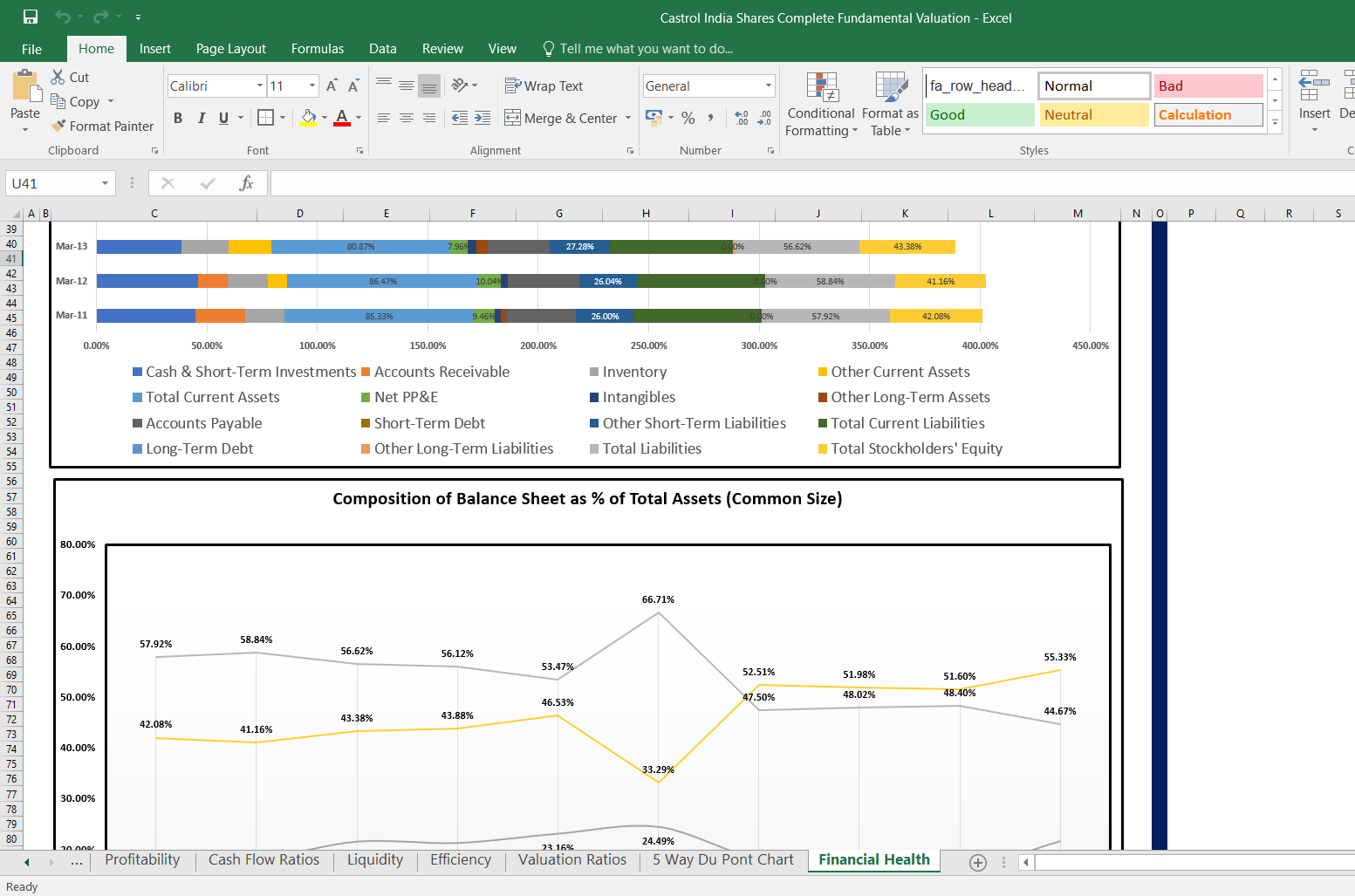Open Customize Quick Access Toolbar arrow
The image size is (1355, 896).
(138, 17)
